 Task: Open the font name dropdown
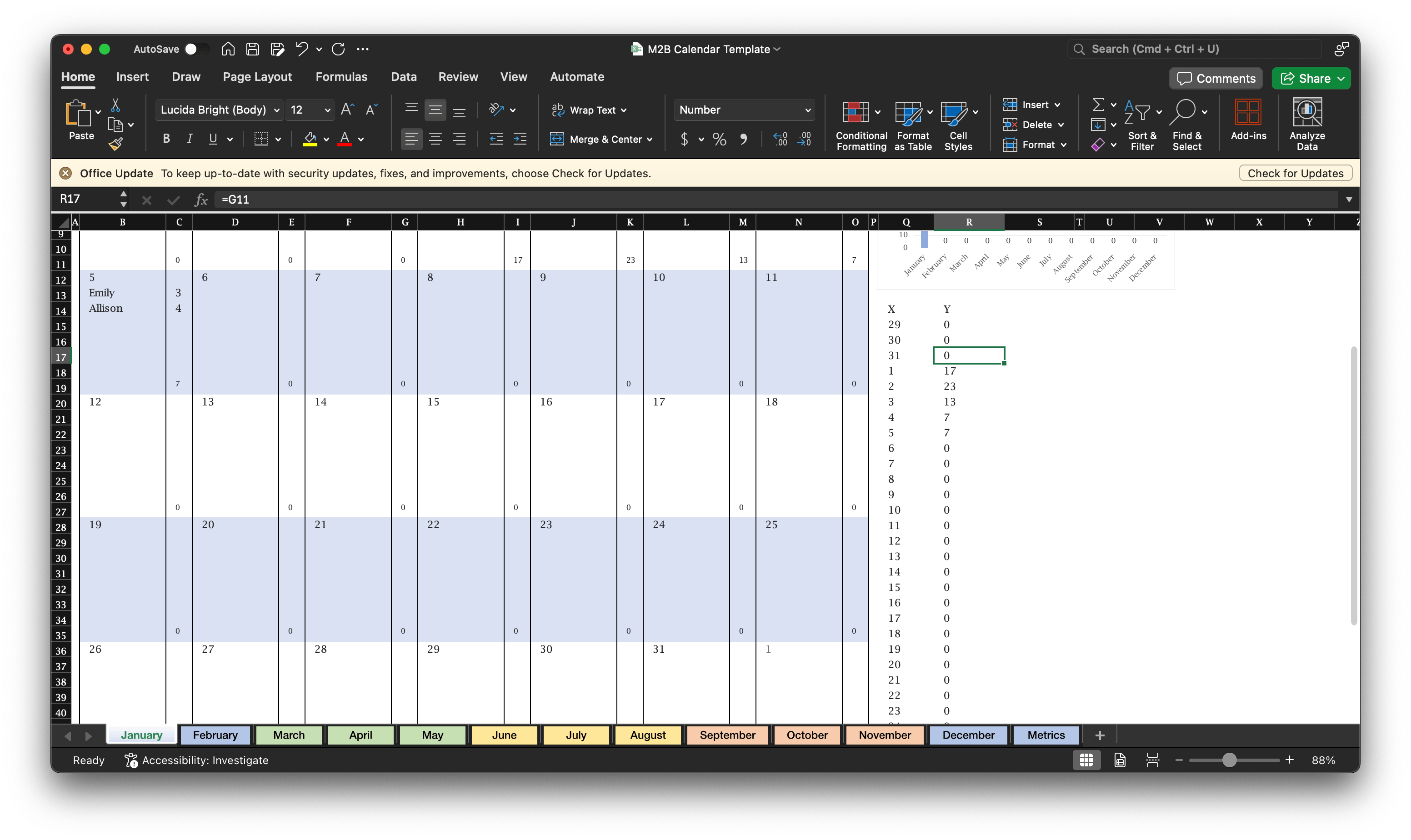(277, 110)
